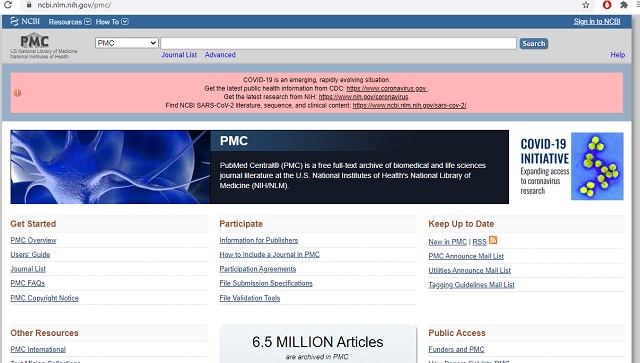Open the Journal List link below search
Viewport: 640px width, 363px height.
click(x=179, y=55)
